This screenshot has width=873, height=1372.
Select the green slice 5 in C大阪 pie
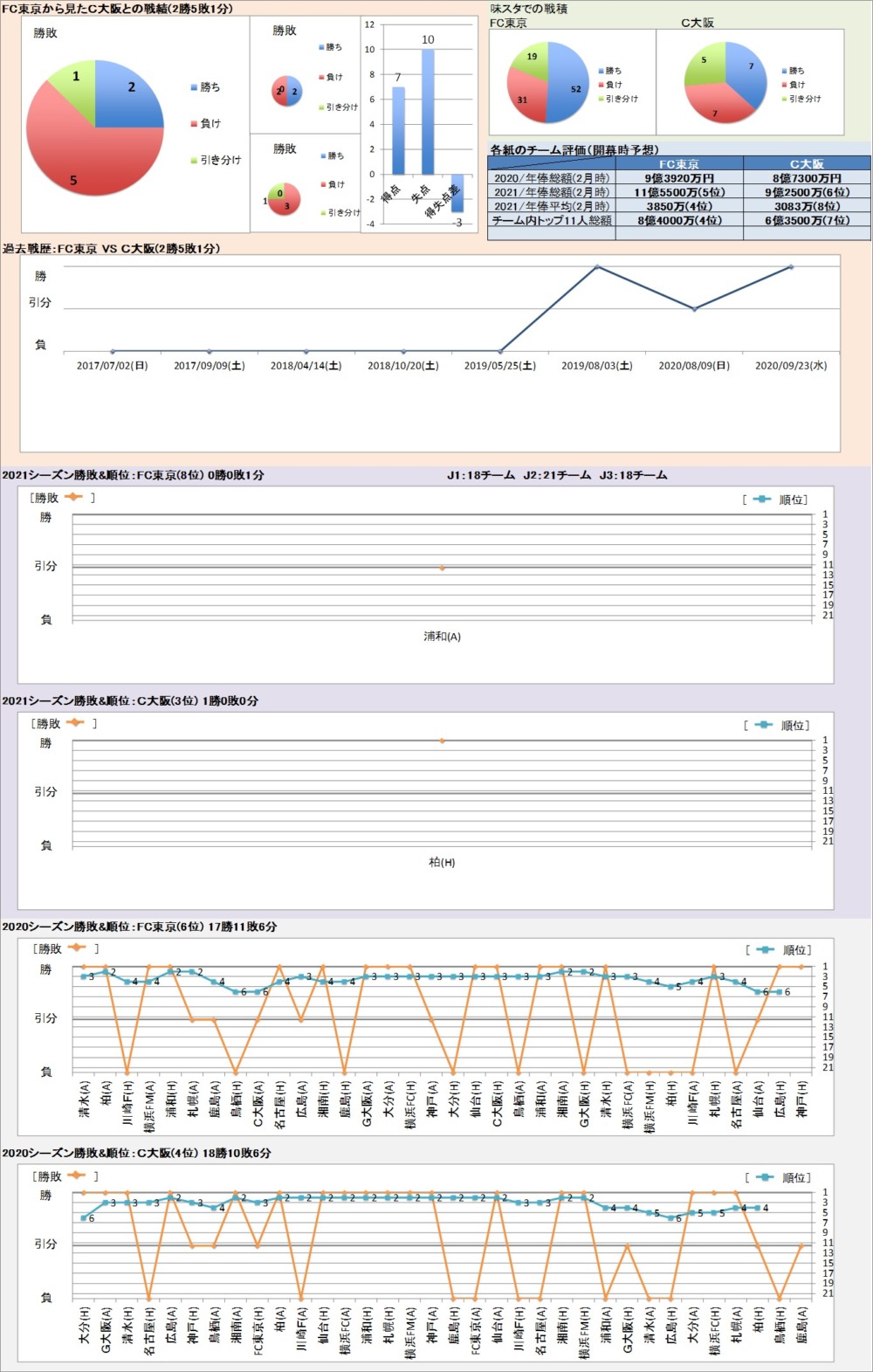coord(707,64)
